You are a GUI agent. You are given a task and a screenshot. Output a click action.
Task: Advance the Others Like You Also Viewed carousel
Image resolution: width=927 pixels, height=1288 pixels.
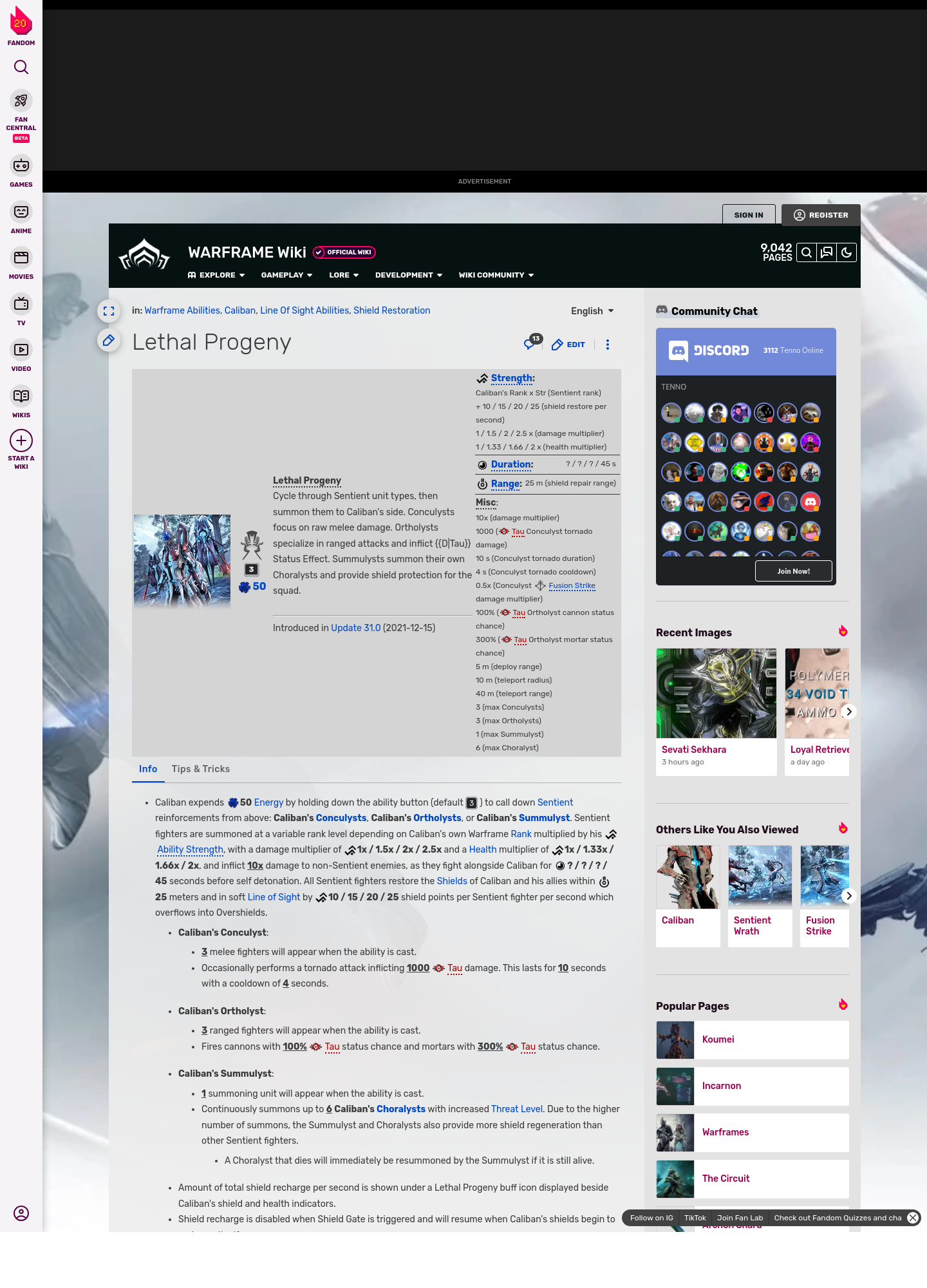(x=849, y=896)
